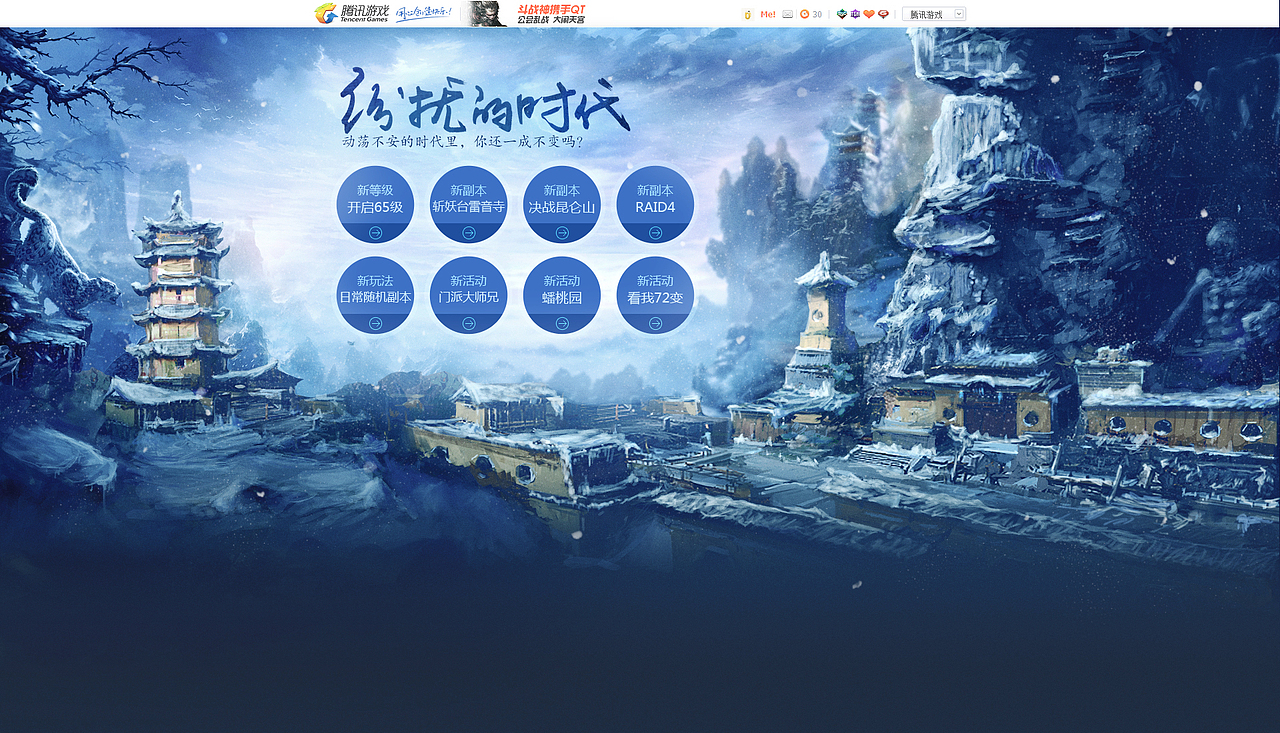Click the arrow icon under 蟠桃园
The image size is (1280, 733).
562,323
